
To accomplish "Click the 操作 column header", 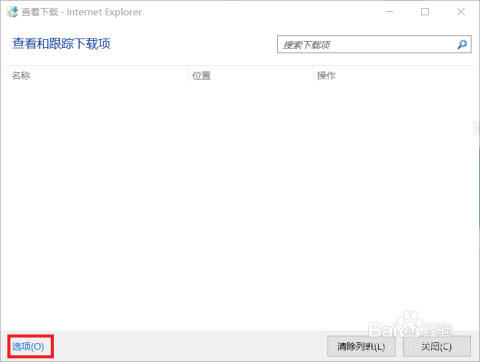I will pos(326,76).
